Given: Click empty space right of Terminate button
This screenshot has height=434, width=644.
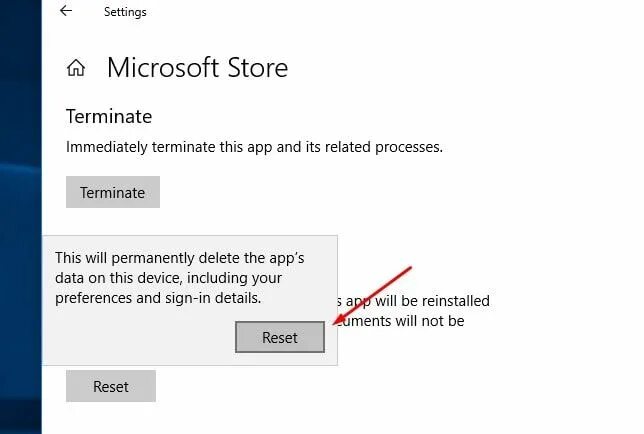Looking at the screenshot, I should point(350,192).
